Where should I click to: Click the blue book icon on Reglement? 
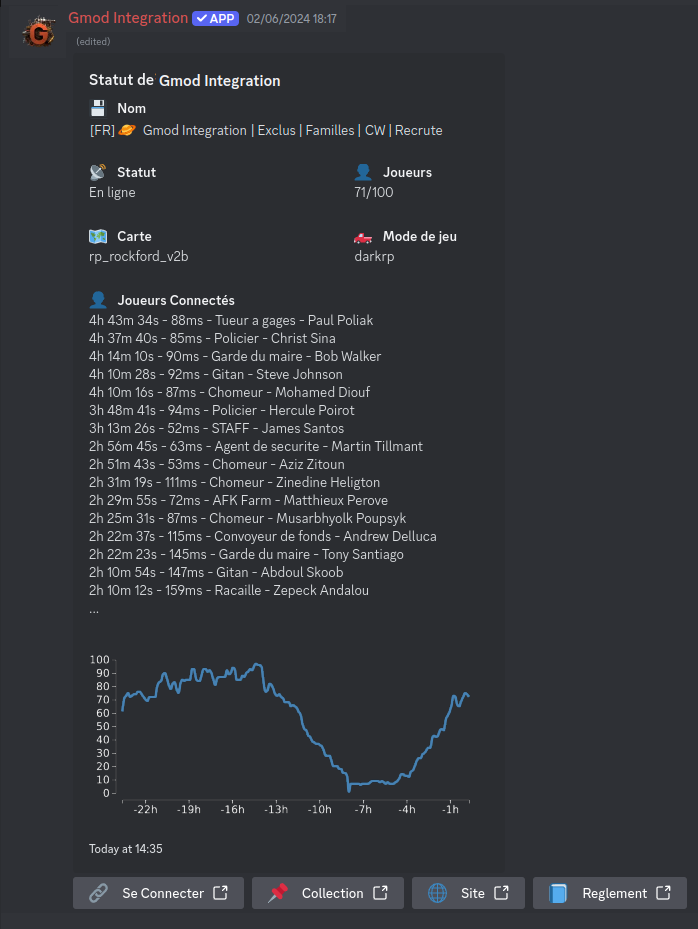pos(558,893)
